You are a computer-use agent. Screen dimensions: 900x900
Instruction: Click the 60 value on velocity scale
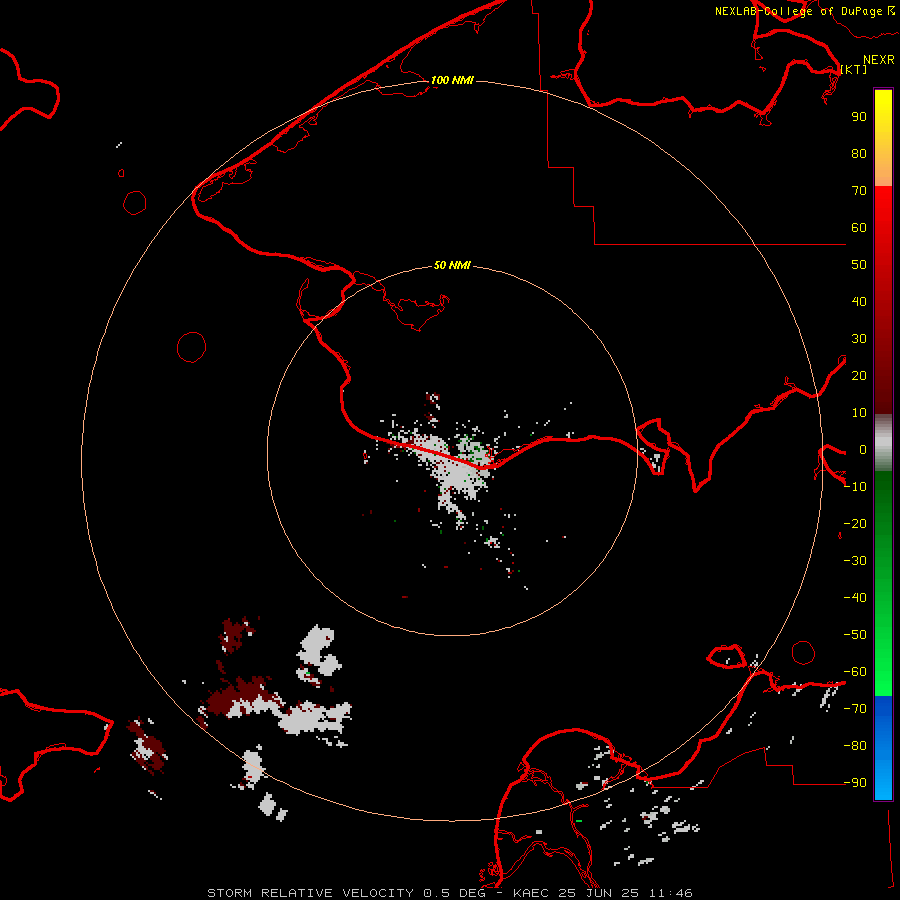(859, 227)
